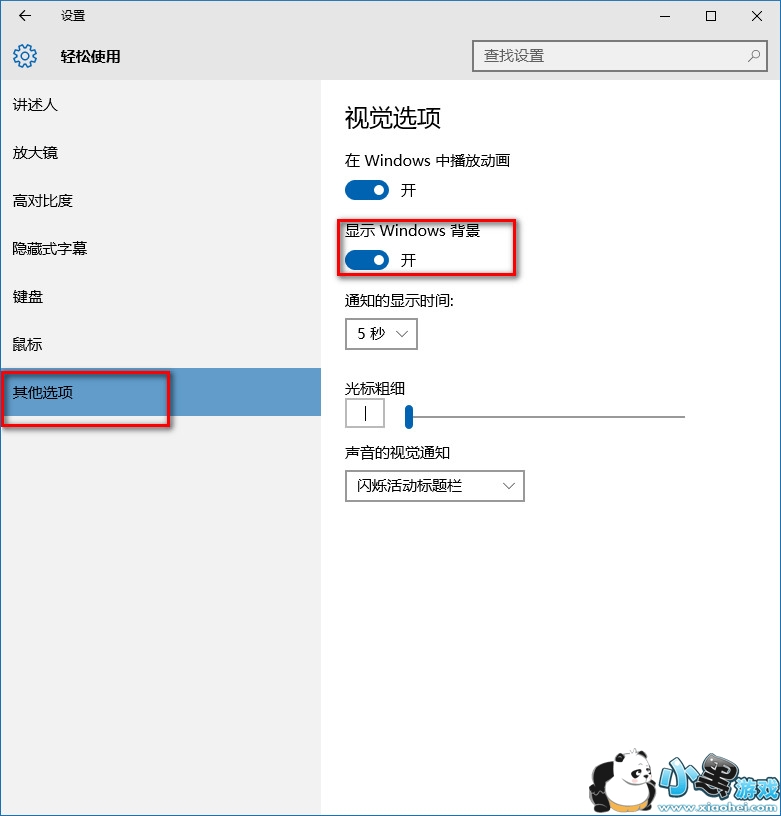
Task: Minimize the Settings window
Action: tap(664, 16)
